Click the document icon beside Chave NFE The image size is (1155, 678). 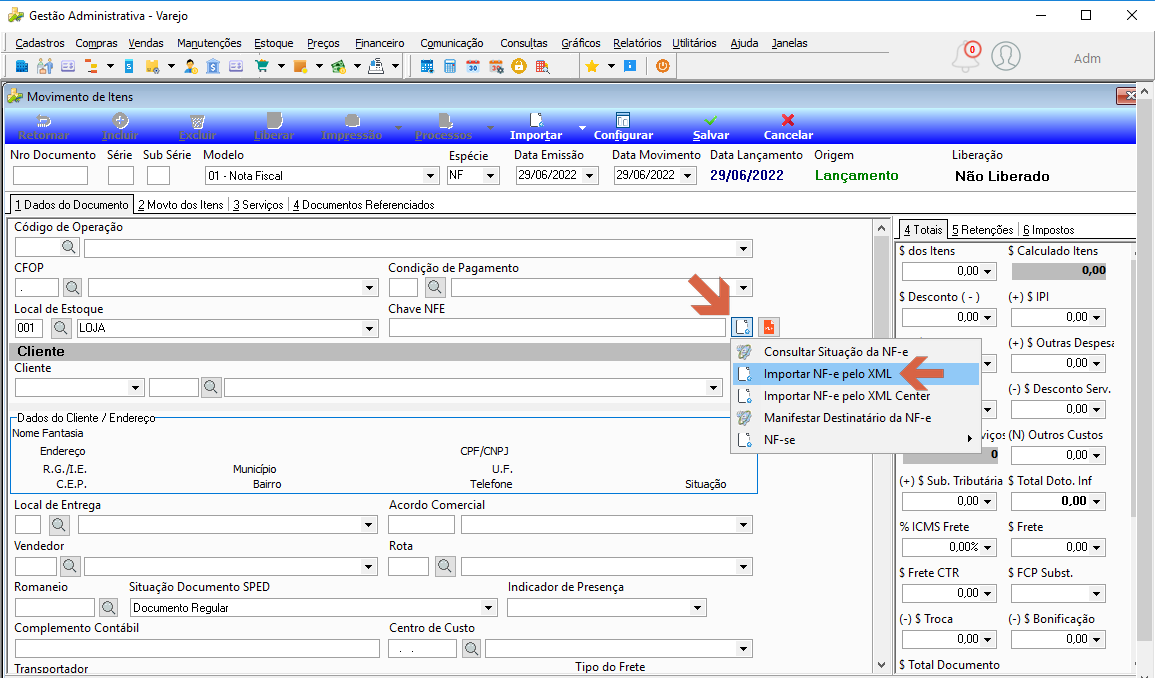pos(743,326)
